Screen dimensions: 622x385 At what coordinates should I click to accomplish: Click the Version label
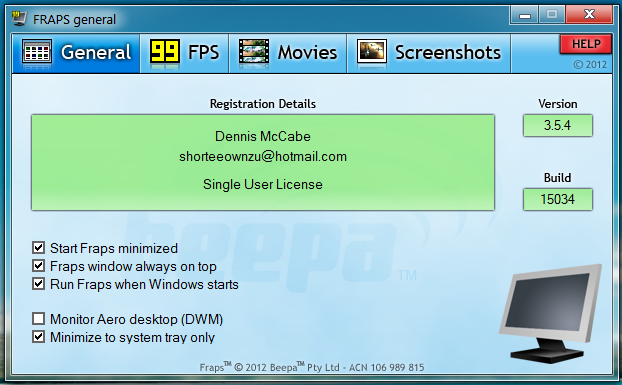pos(558,104)
